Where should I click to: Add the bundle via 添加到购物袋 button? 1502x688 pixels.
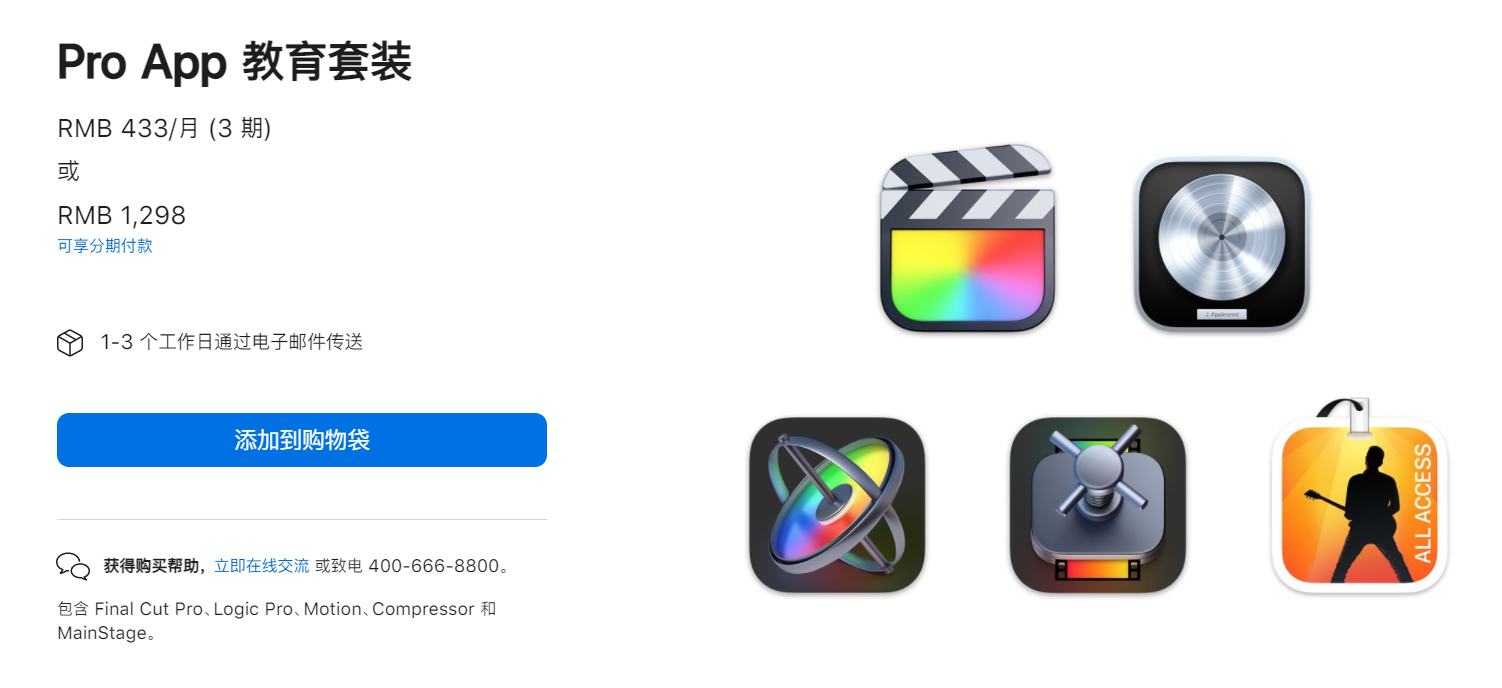click(302, 440)
